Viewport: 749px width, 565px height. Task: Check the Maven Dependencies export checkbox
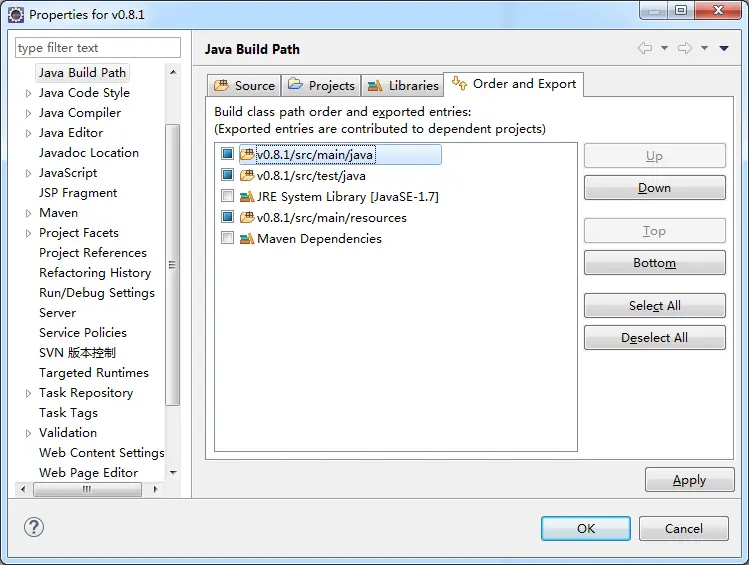tap(227, 238)
